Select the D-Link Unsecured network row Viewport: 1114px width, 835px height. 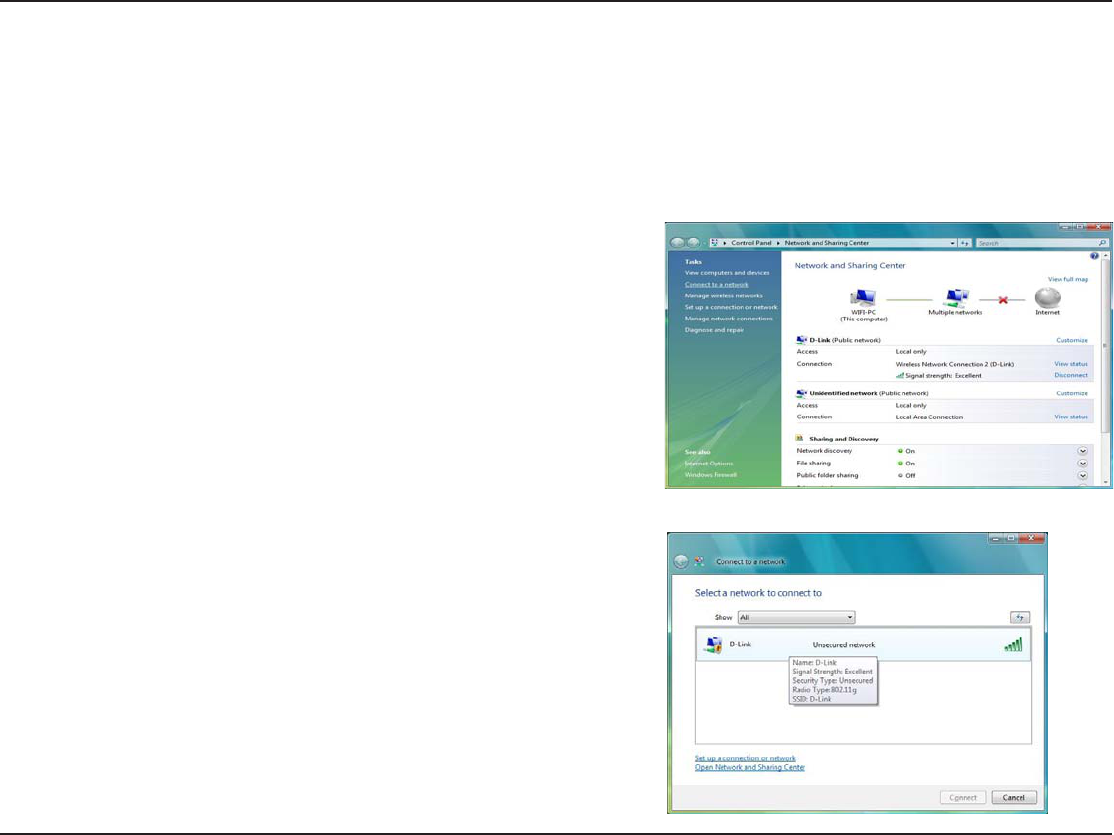point(863,645)
